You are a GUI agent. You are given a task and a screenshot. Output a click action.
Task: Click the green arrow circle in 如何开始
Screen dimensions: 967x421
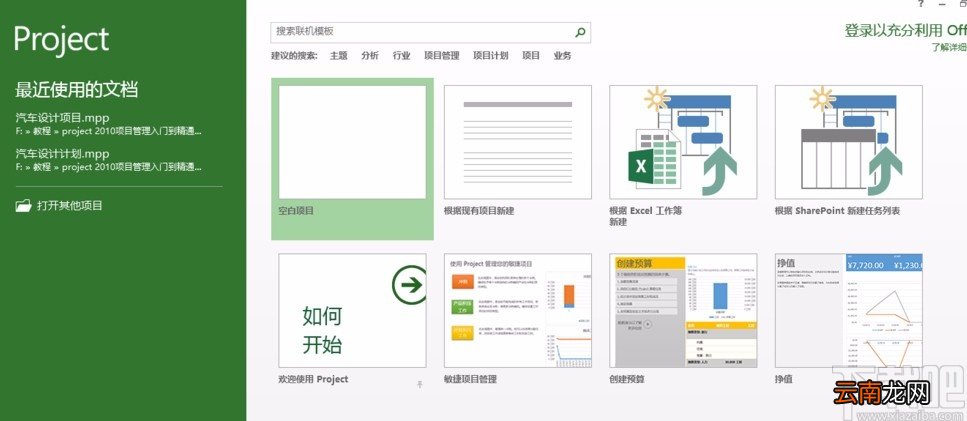coord(409,284)
